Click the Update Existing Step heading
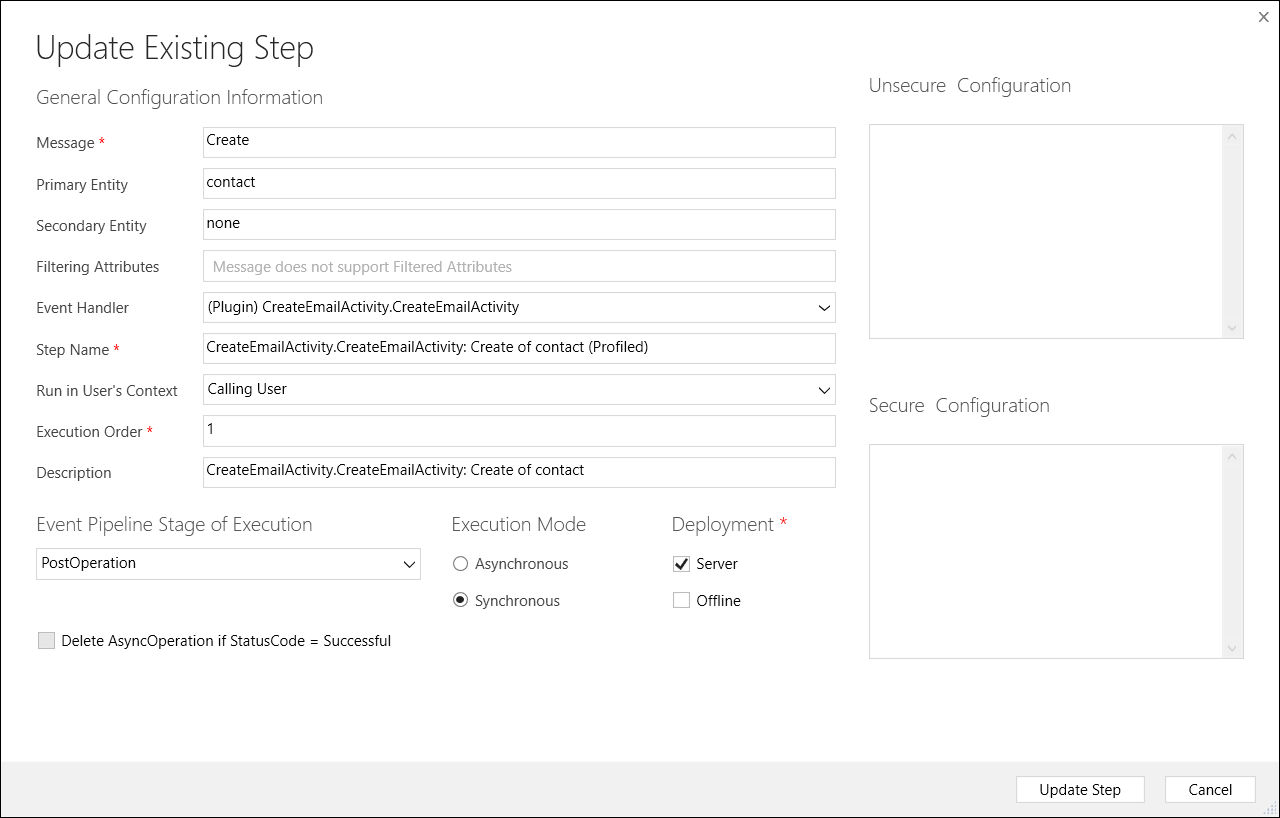1280x818 pixels. click(x=175, y=48)
